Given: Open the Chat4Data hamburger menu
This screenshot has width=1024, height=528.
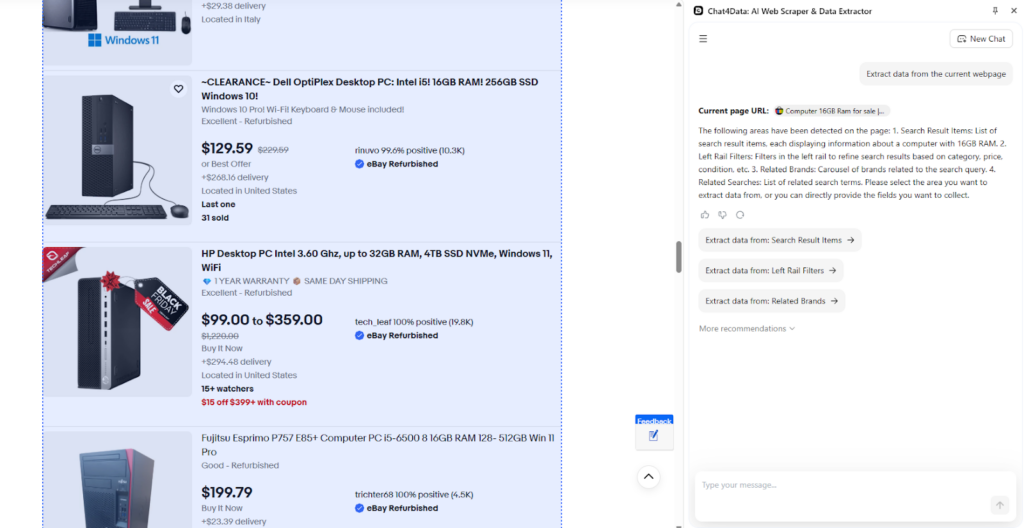Looking at the screenshot, I should [703, 39].
